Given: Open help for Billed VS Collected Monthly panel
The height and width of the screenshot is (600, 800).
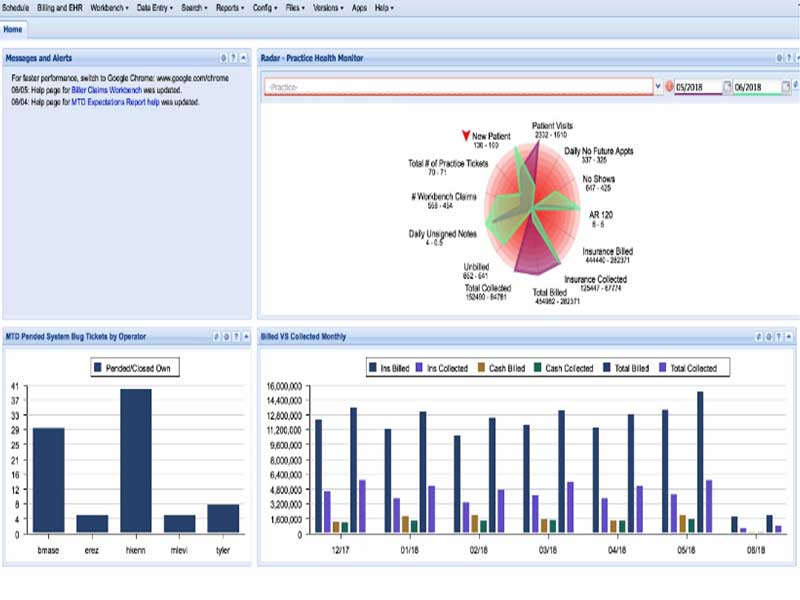Looking at the screenshot, I should 779,337.
